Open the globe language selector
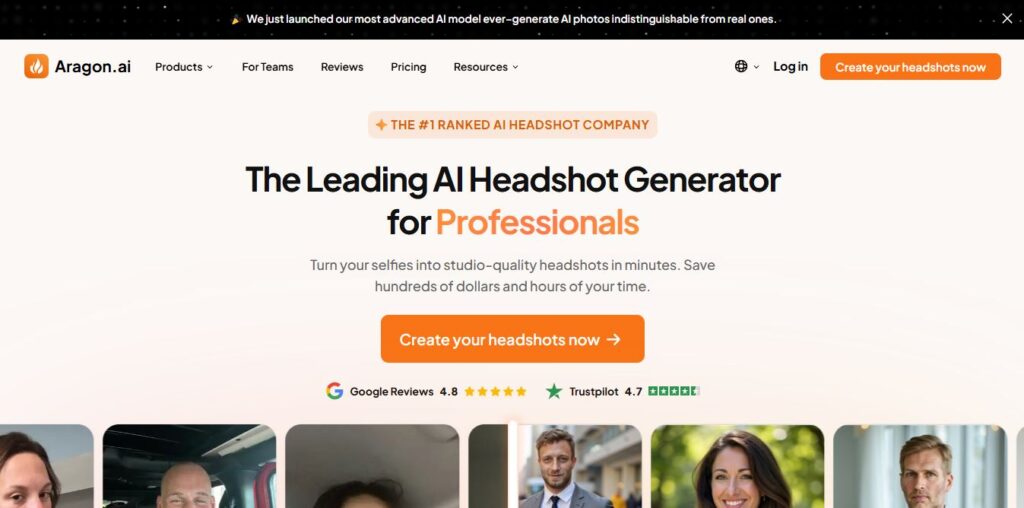 pos(741,66)
